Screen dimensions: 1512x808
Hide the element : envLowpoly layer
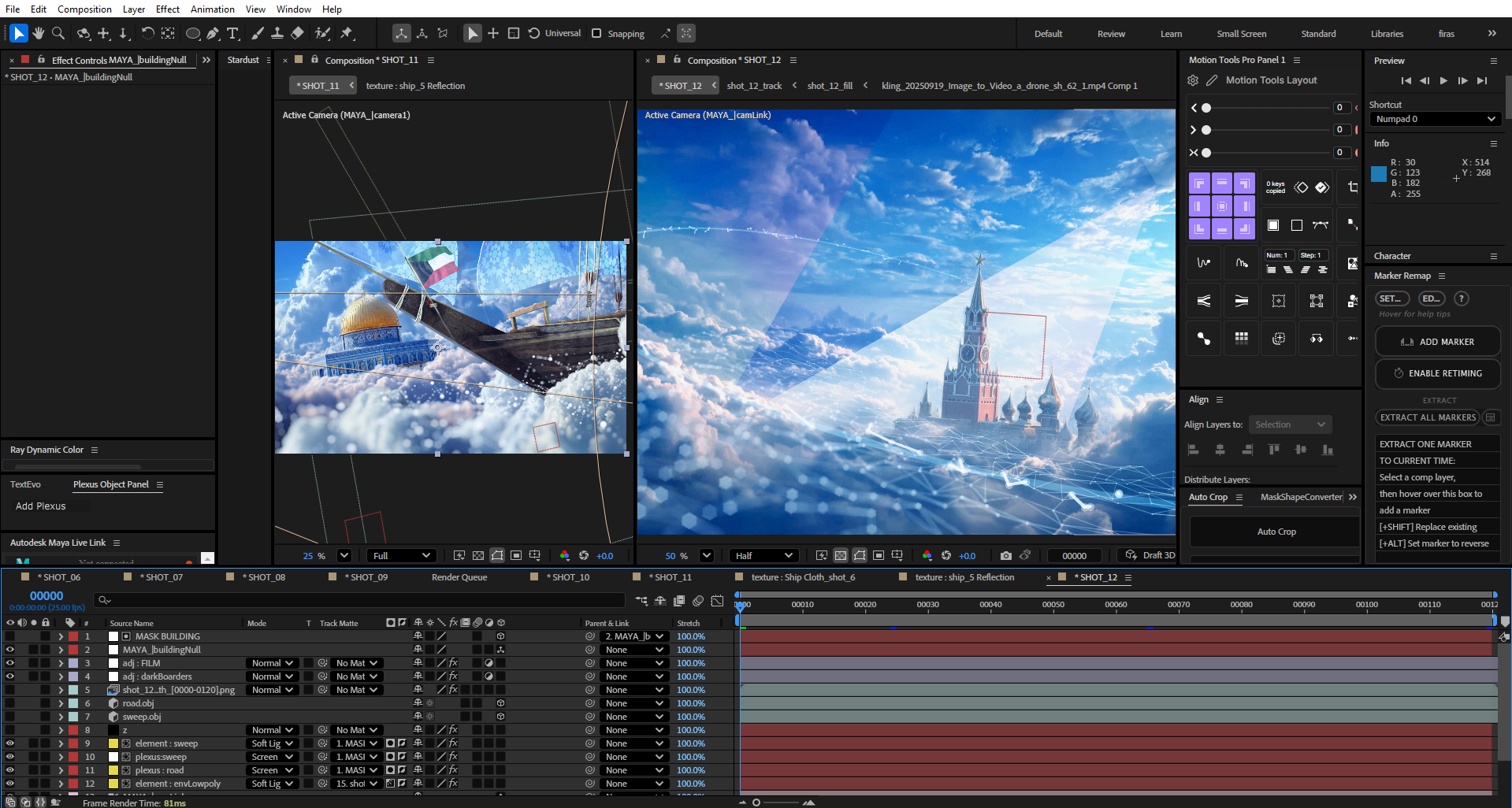[x=9, y=784]
